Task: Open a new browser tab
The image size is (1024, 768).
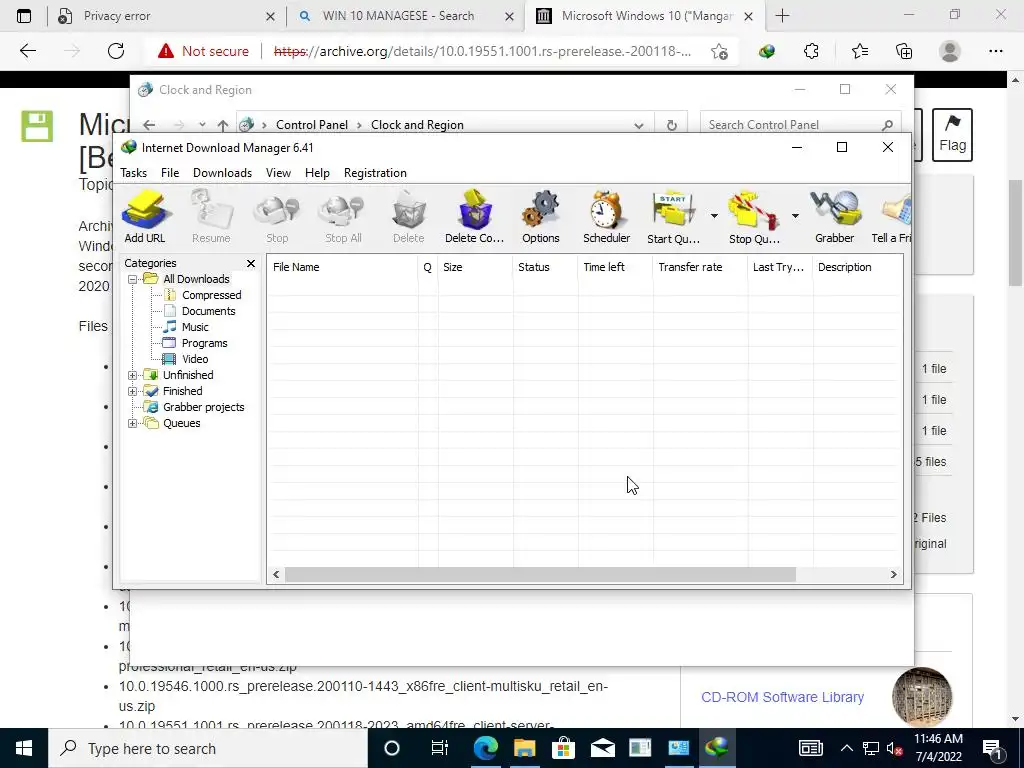Action: tap(782, 16)
